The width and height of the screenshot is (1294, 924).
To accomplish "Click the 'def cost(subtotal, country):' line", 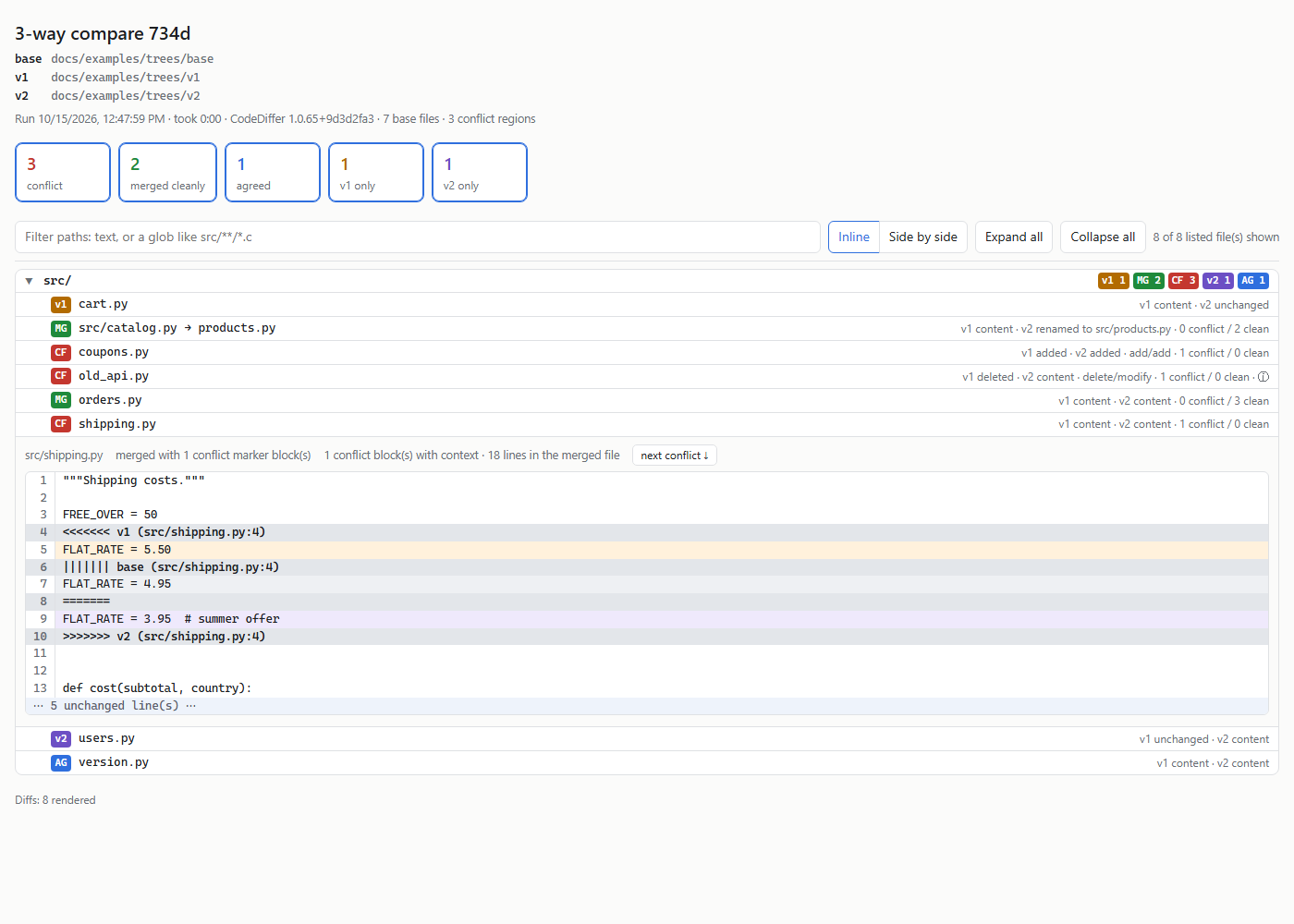I will pos(647,688).
